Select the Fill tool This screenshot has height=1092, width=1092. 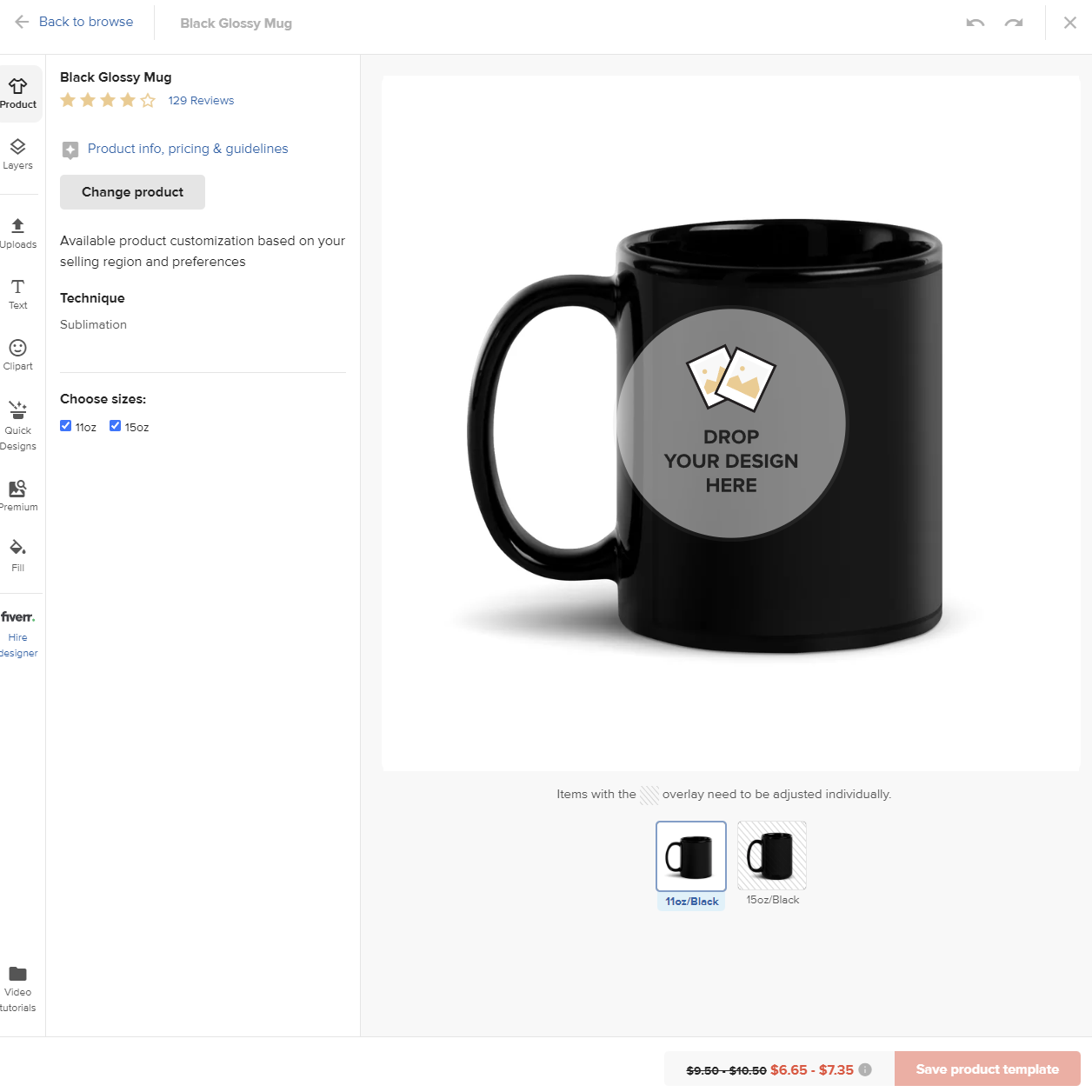point(18,556)
